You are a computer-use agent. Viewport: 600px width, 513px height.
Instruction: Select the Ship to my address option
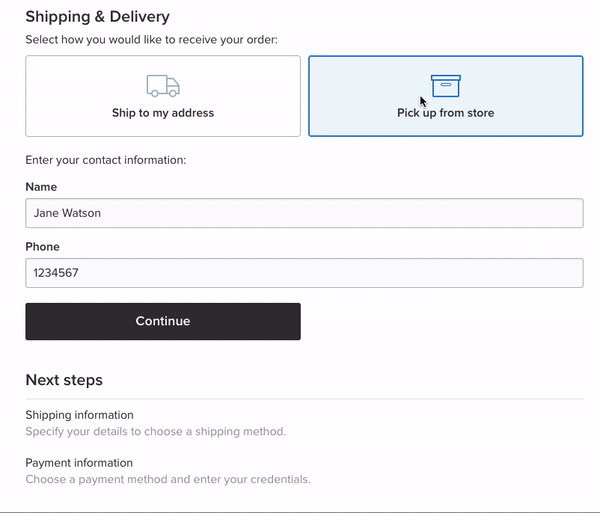point(163,96)
